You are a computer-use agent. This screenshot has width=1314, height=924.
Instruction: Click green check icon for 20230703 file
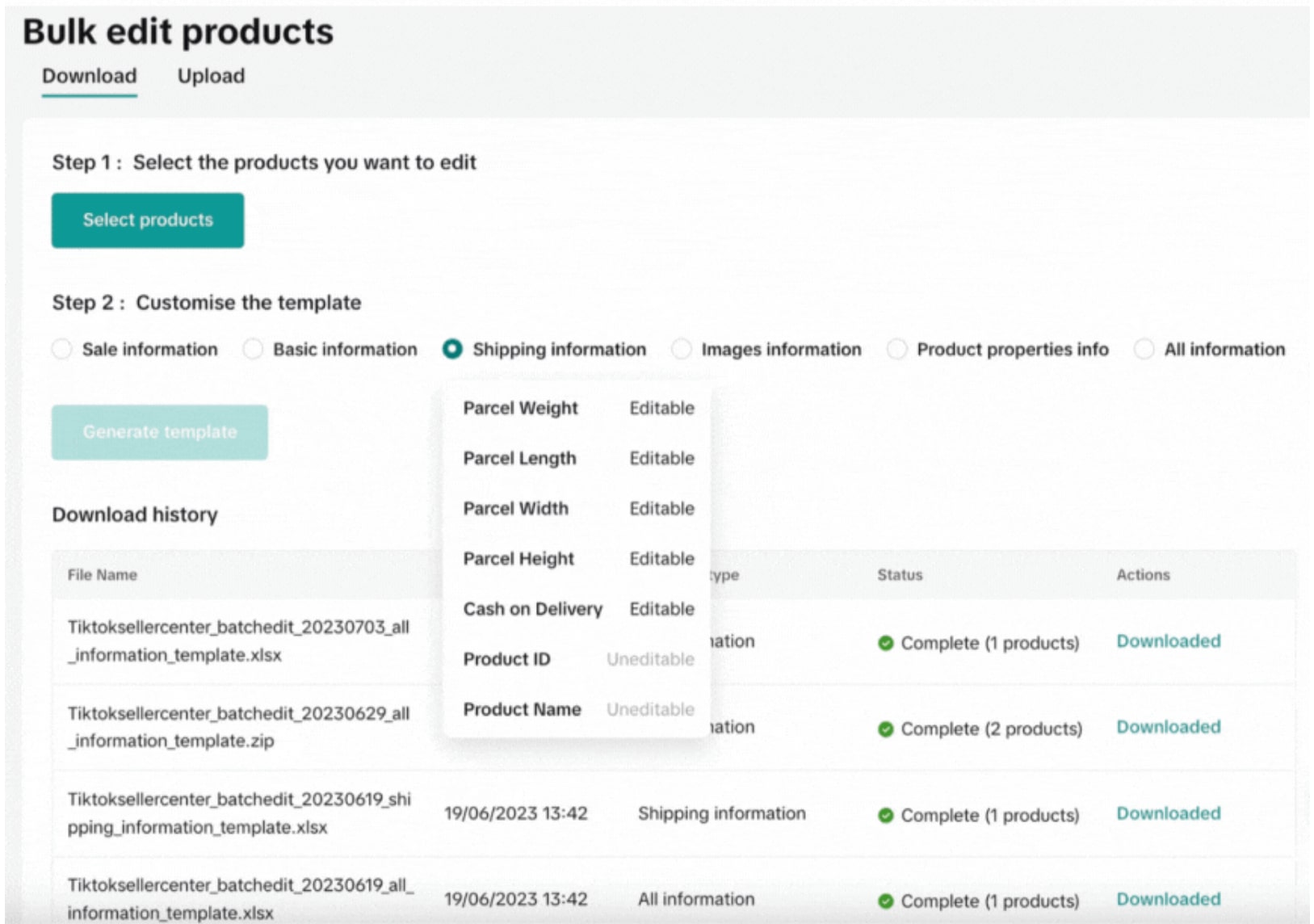[x=886, y=643]
